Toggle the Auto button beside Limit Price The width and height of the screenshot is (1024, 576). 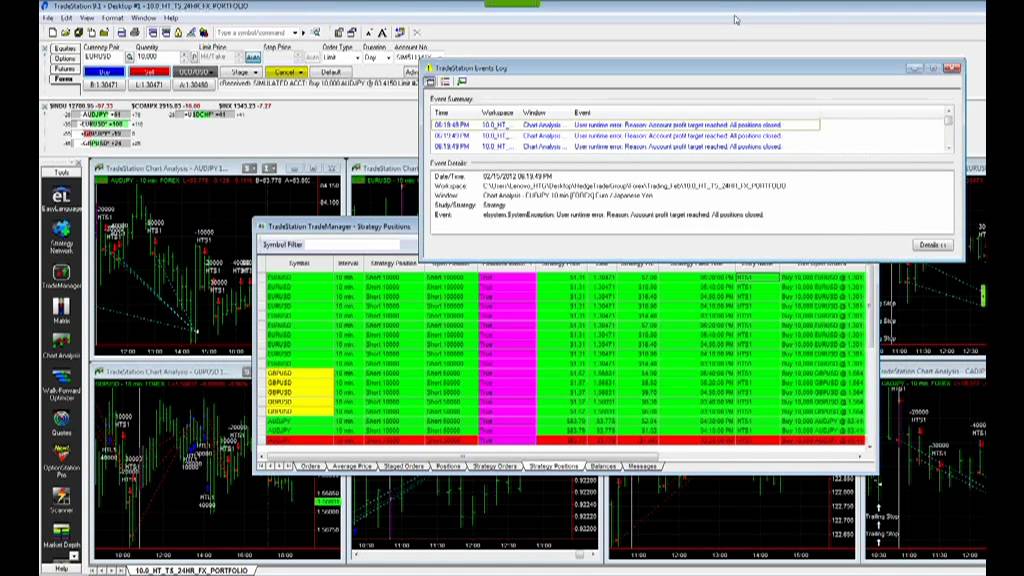click(252, 57)
